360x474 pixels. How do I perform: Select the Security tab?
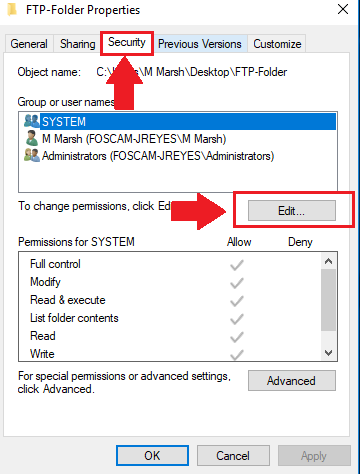127,43
